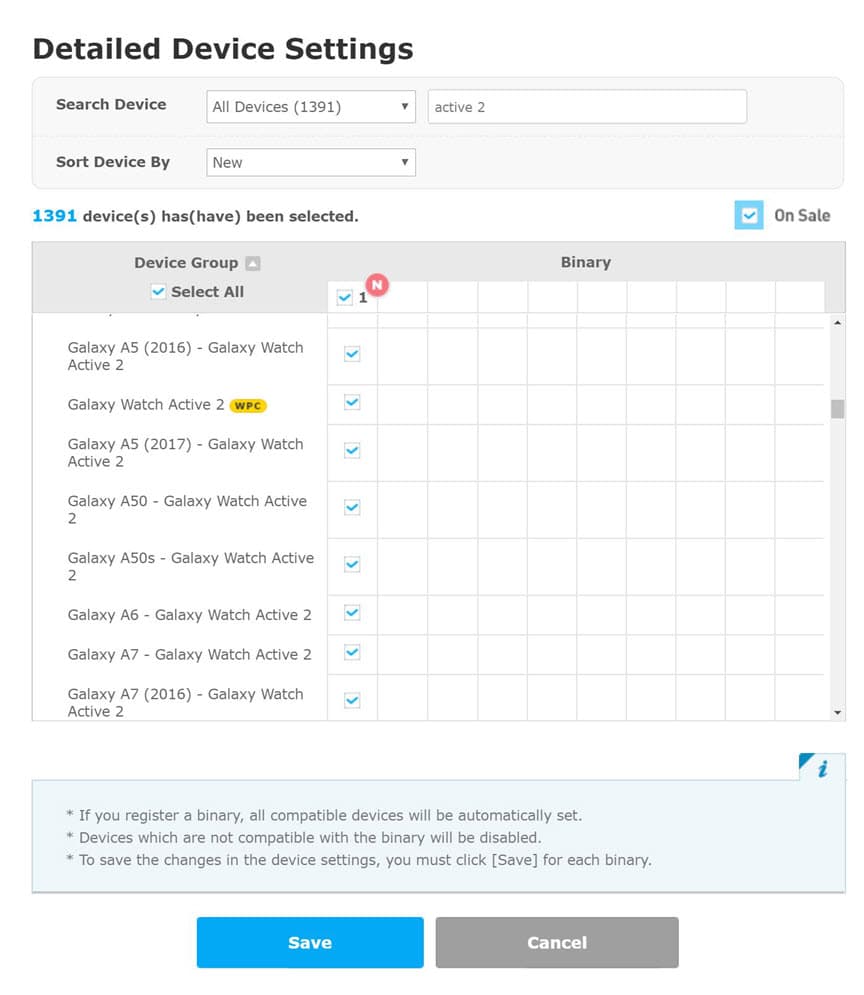Open the All Devices (1391) dropdown
Viewport: 864px width, 995px height.
point(311,107)
